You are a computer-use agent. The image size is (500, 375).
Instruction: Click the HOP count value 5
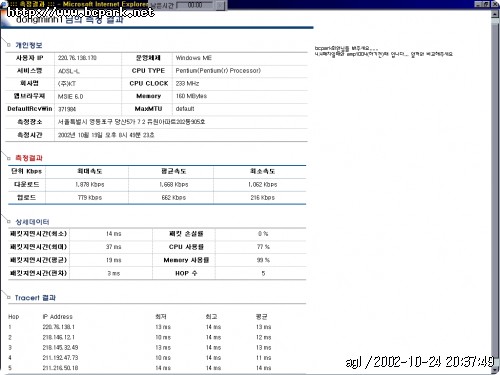click(x=263, y=273)
